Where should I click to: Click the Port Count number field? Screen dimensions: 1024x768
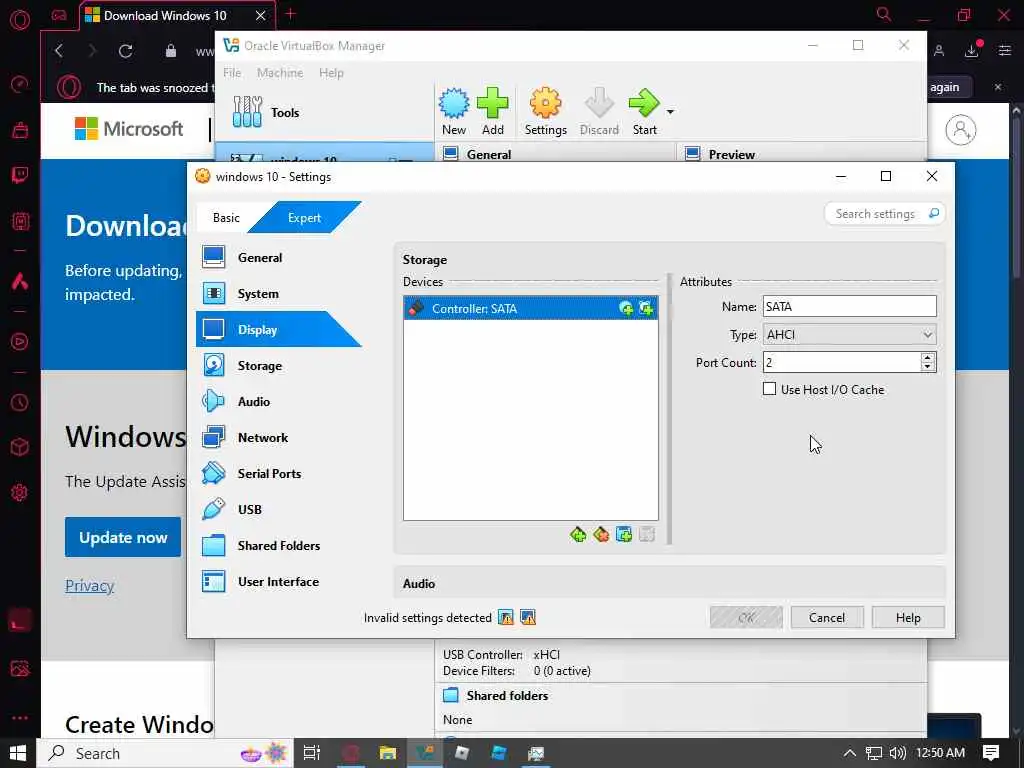841,362
